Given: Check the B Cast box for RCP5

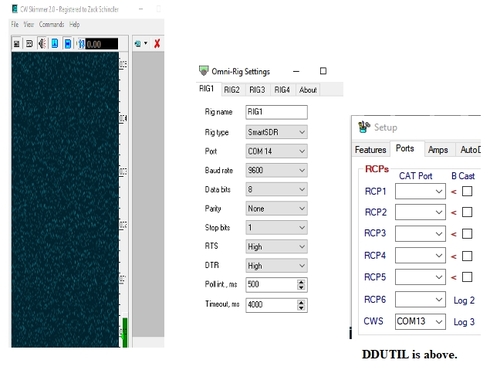Looking at the screenshot, I should click(467, 277).
